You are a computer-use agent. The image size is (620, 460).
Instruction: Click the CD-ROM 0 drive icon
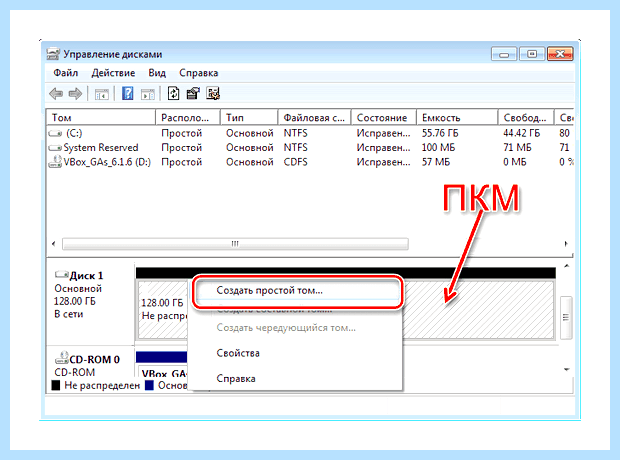tap(62, 358)
